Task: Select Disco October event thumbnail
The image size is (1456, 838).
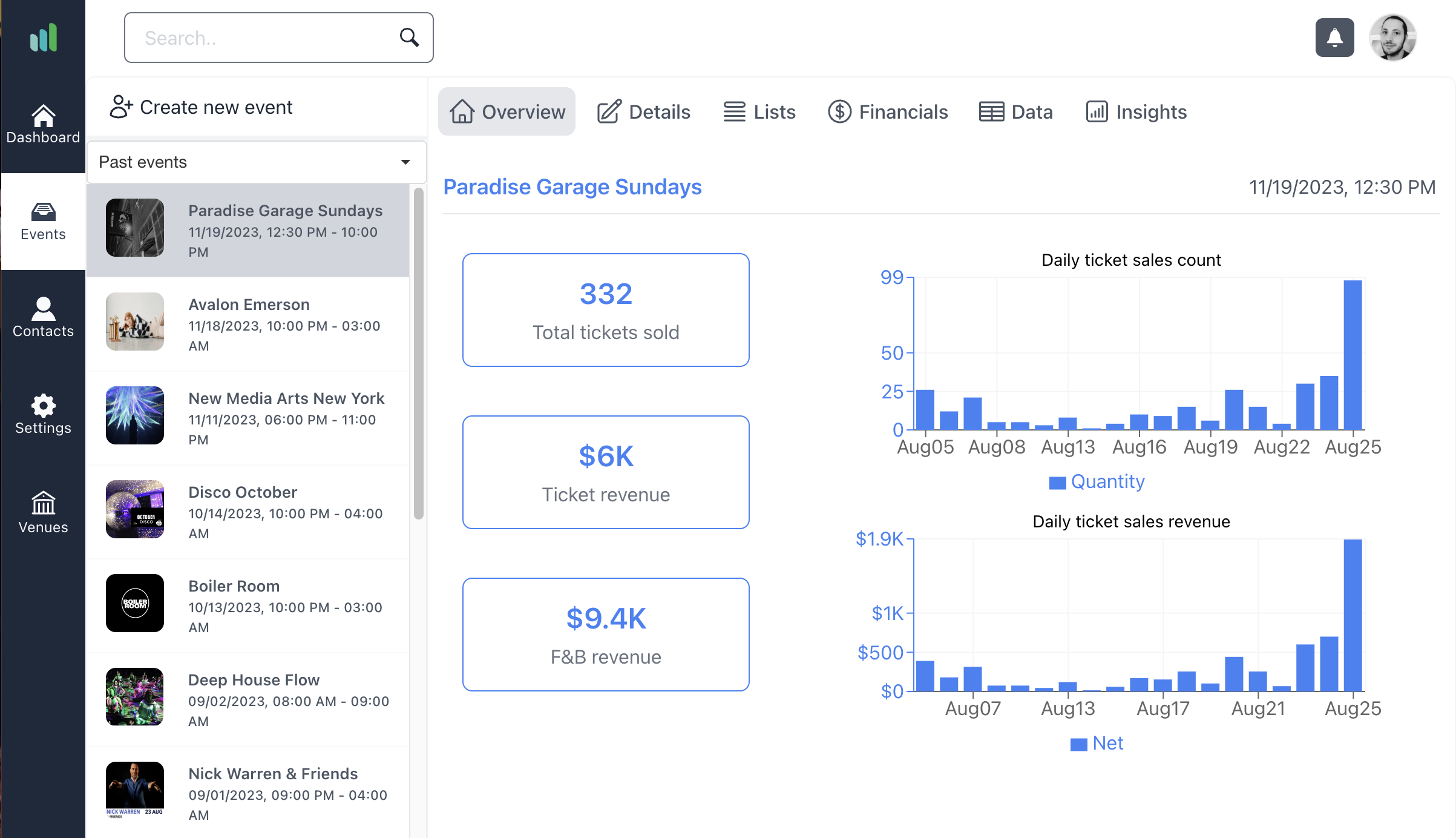Action: point(135,509)
